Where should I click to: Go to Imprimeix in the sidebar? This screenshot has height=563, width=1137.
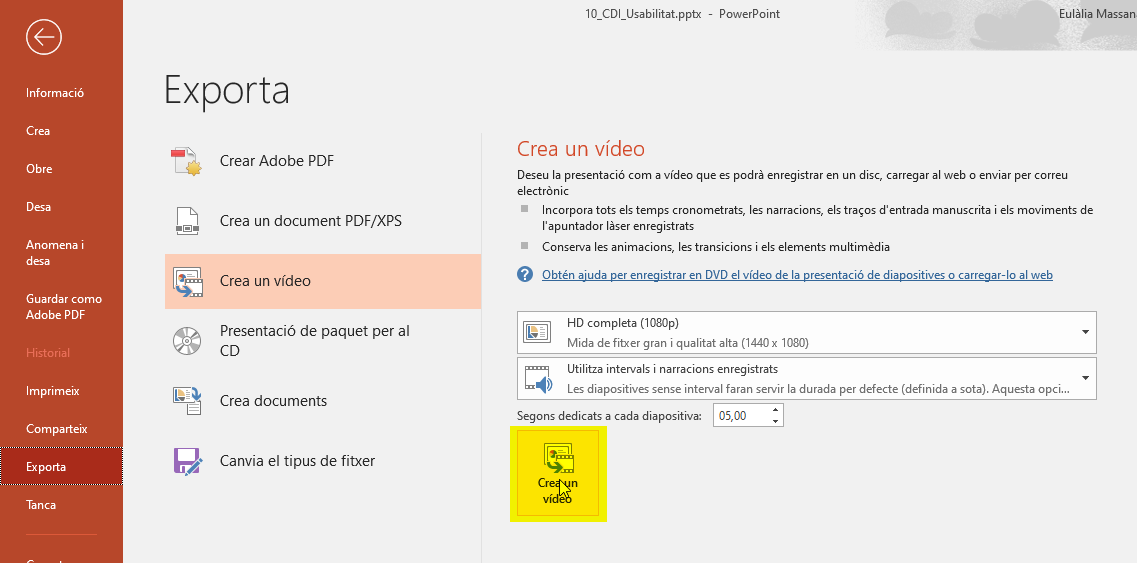point(52,391)
